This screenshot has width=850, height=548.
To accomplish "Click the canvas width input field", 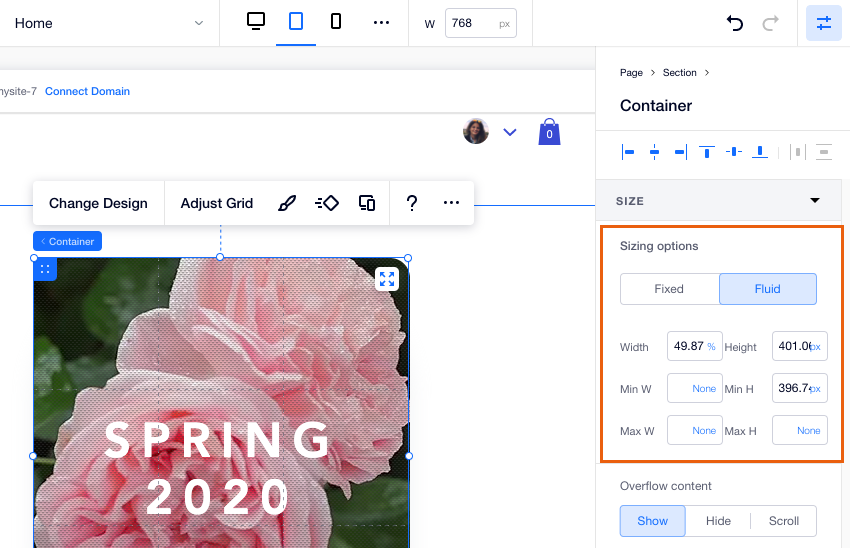I will tap(480, 23).
